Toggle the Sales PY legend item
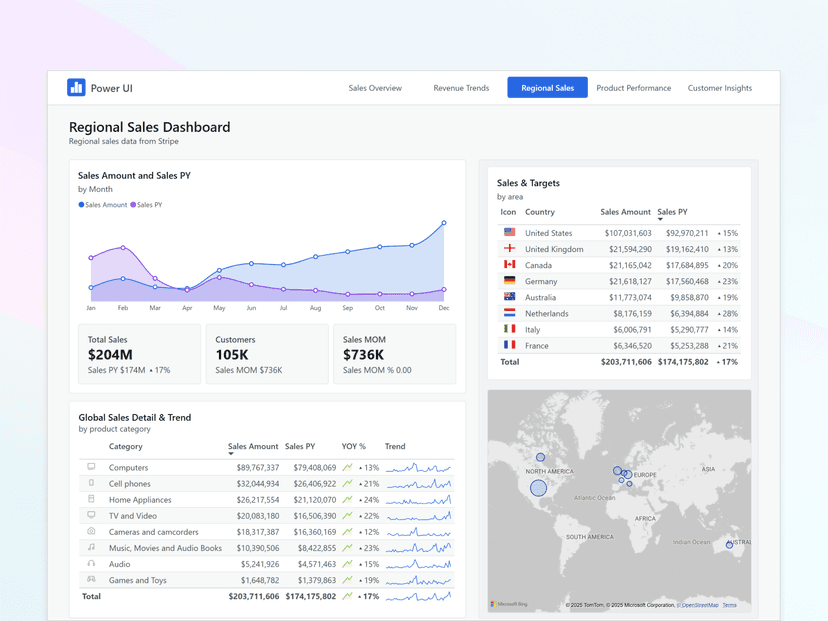This screenshot has height=621, width=828. [x=145, y=204]
